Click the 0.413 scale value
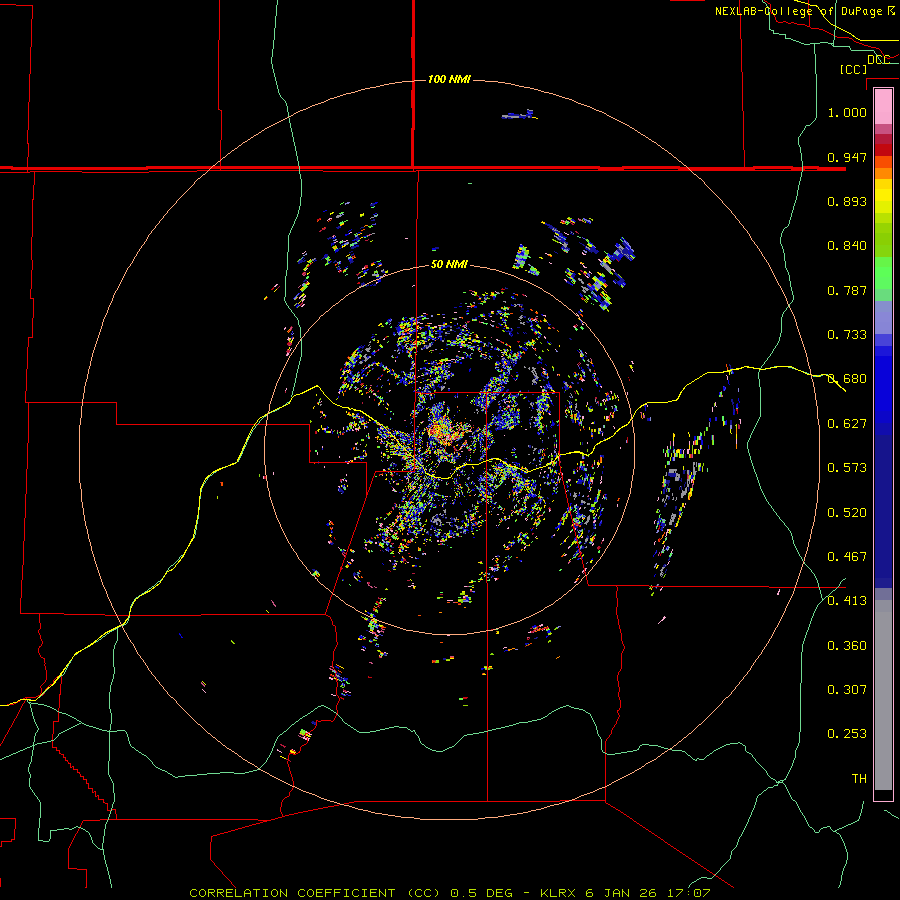The image size is (900, 900). tap(847, 601)
